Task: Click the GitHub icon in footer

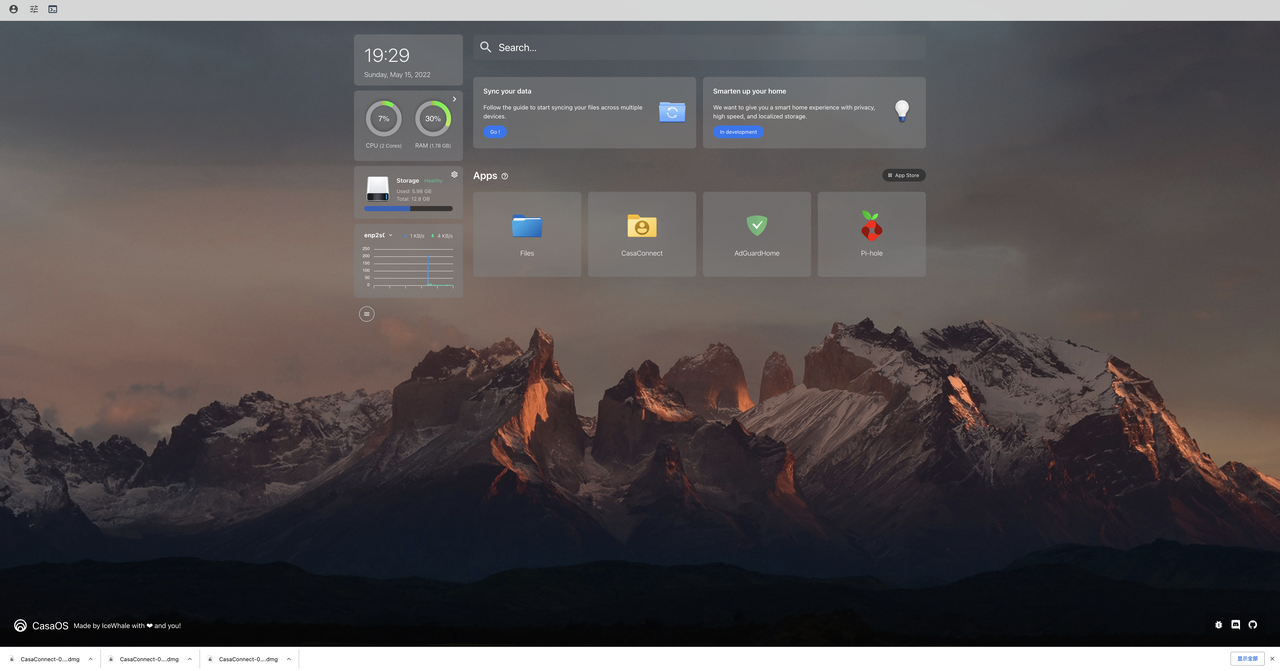Action: [x=1253, y=625]
